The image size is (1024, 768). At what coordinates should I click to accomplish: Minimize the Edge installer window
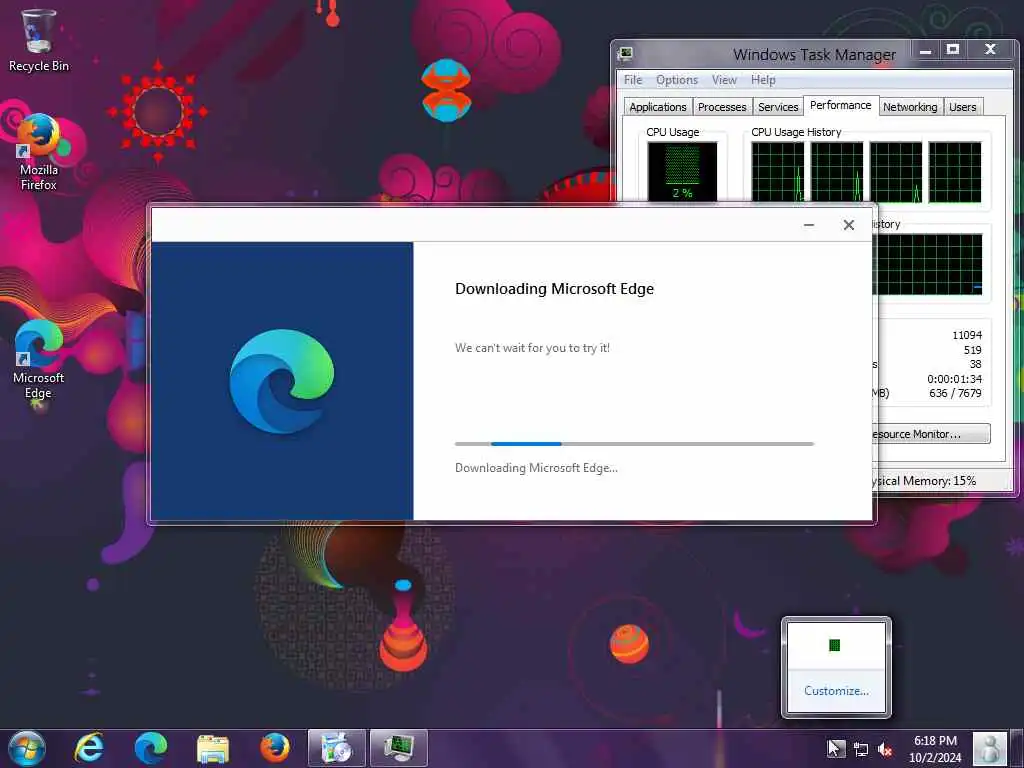pyautogui.click(x=808, y=225)
